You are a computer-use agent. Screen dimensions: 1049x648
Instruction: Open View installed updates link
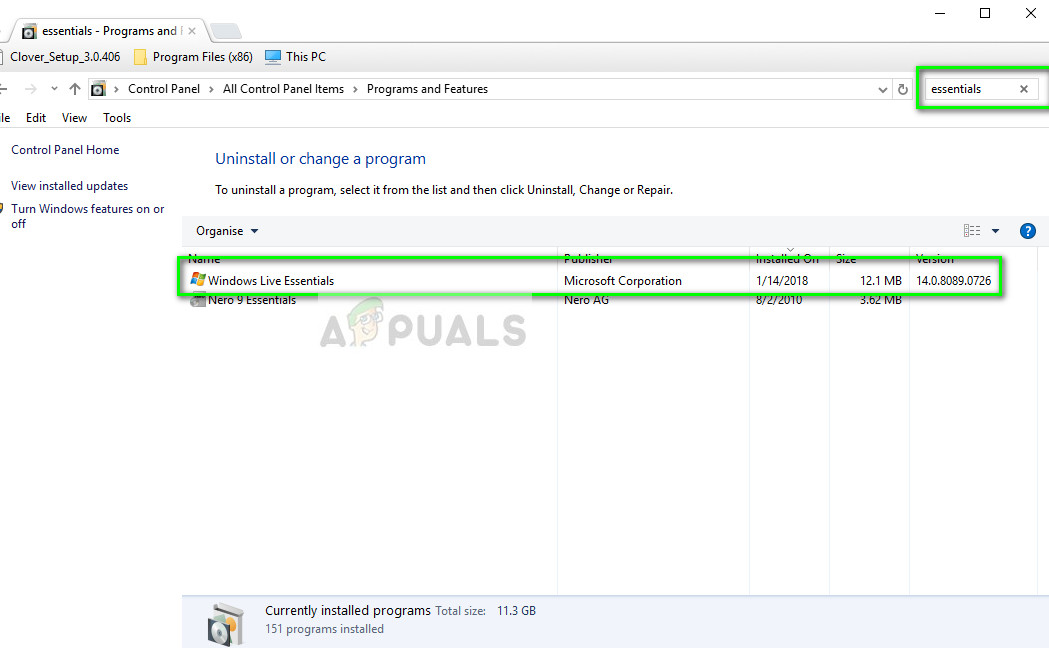(x=70, y=186)
